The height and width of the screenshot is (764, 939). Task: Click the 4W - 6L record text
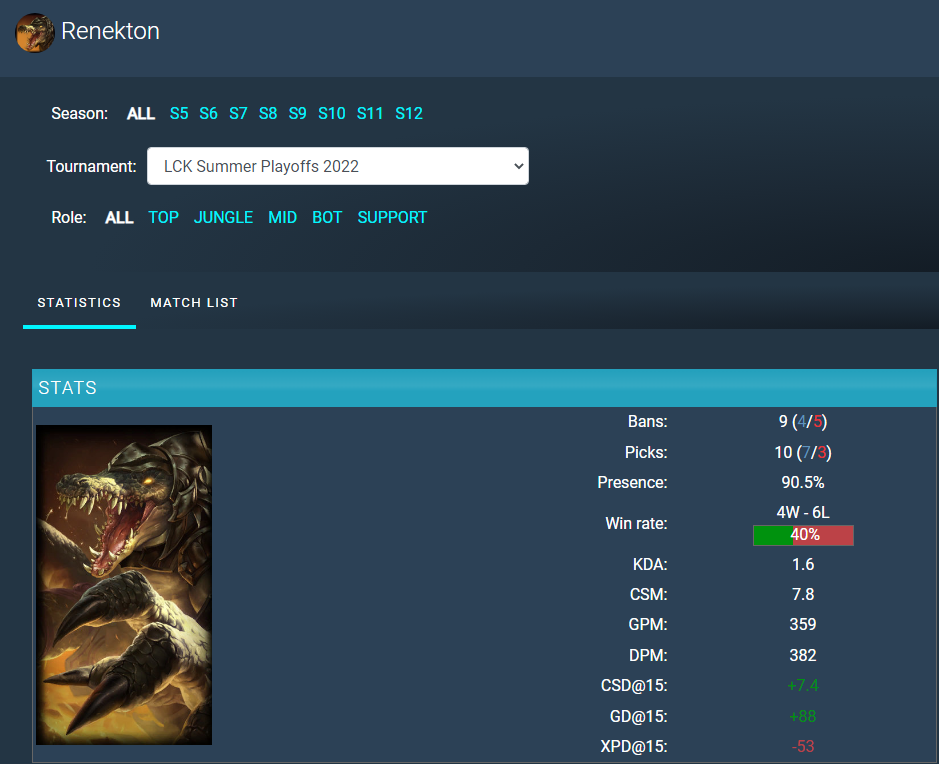point(803,513)
